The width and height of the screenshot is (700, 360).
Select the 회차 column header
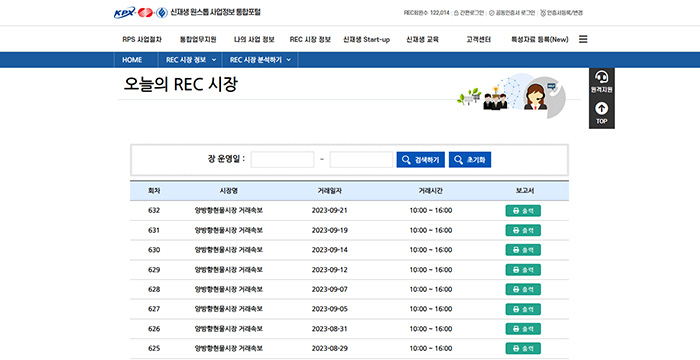(x=154, y=191)
